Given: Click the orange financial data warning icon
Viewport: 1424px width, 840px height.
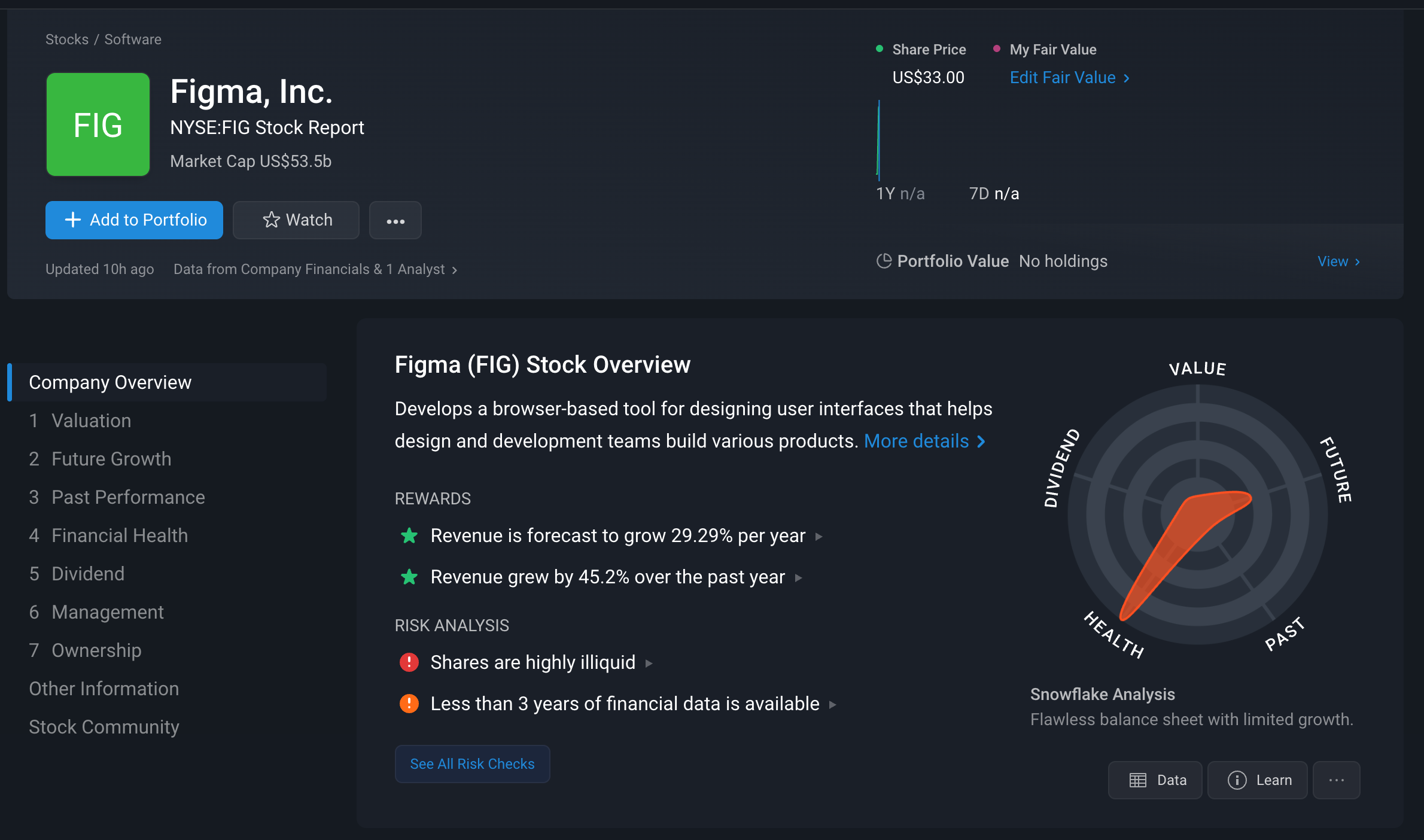Looking at the screenshot, I should [x=409, y=704].
